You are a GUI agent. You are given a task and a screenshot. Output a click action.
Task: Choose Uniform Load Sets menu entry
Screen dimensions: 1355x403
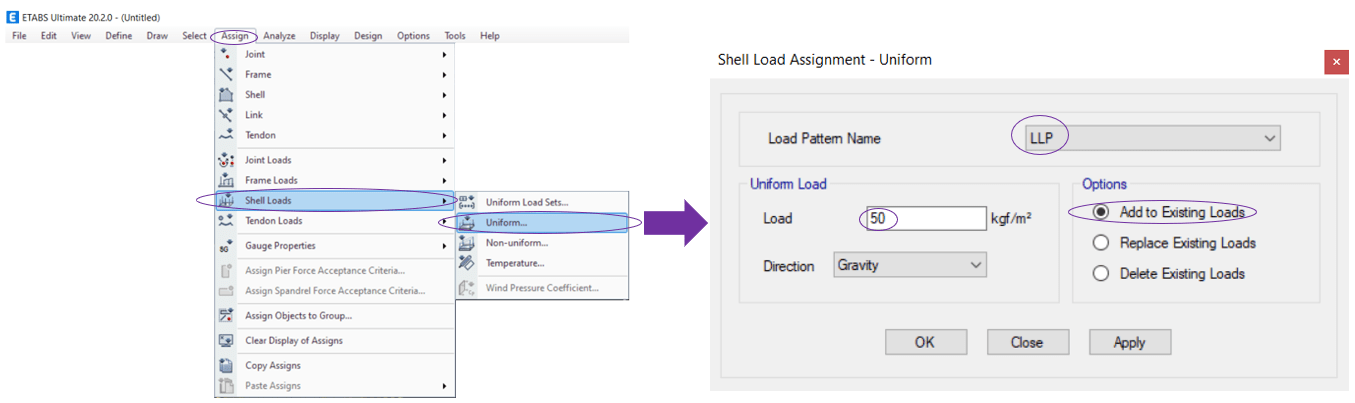(x=527, y=202)
